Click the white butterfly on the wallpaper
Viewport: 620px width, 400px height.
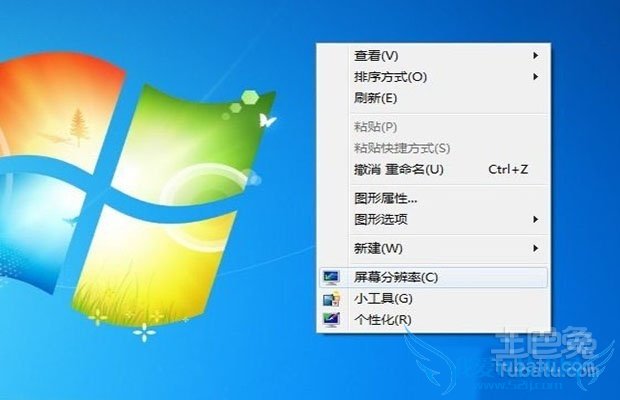(x=267, y=120)
